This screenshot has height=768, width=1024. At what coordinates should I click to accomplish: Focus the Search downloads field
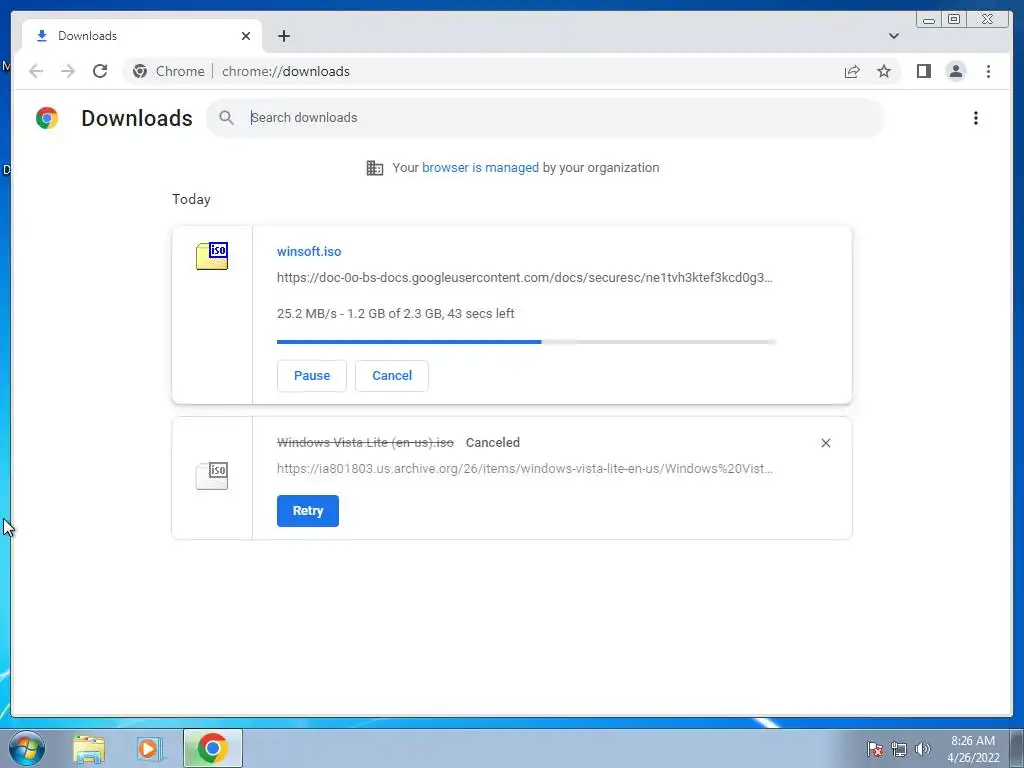click(545, 118)
